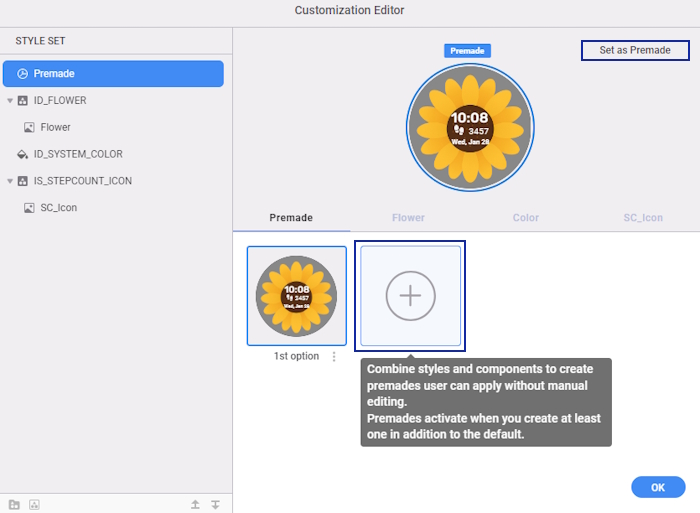Select the SC_Icon tree item

point(59,208)
